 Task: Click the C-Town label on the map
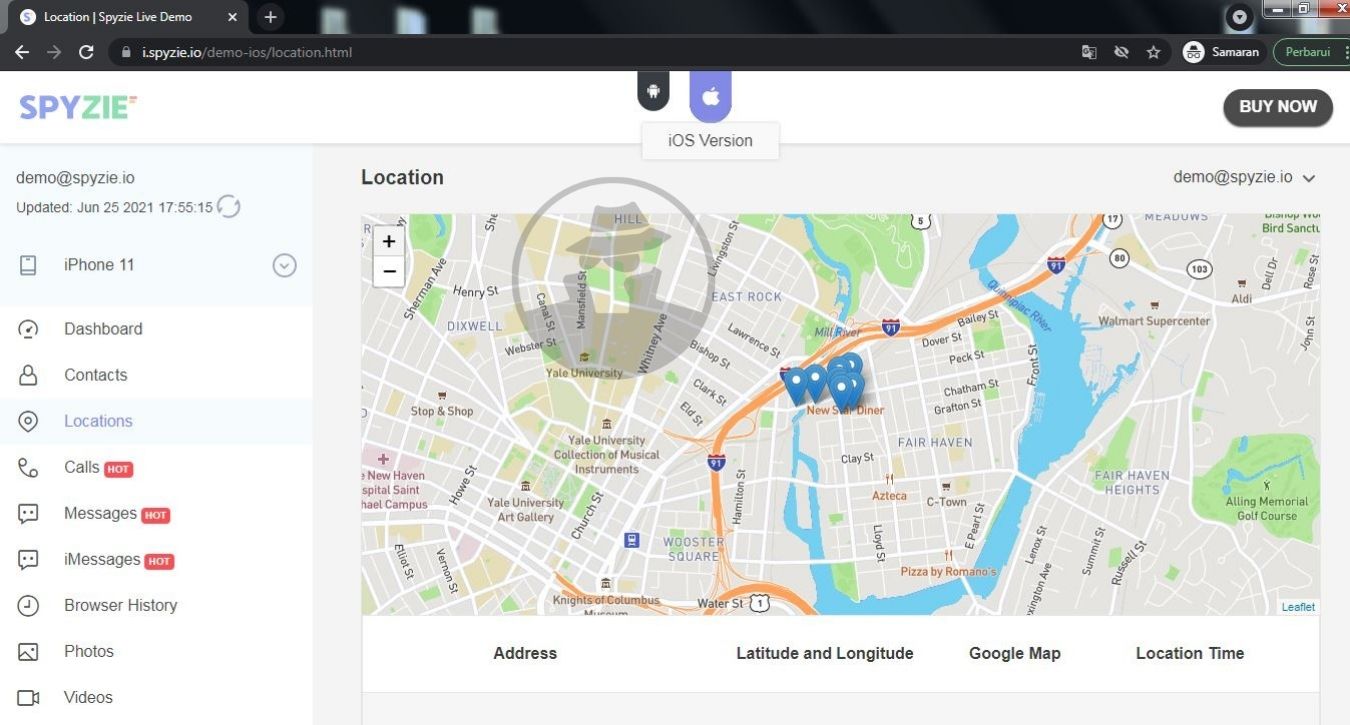coord(947,502)
